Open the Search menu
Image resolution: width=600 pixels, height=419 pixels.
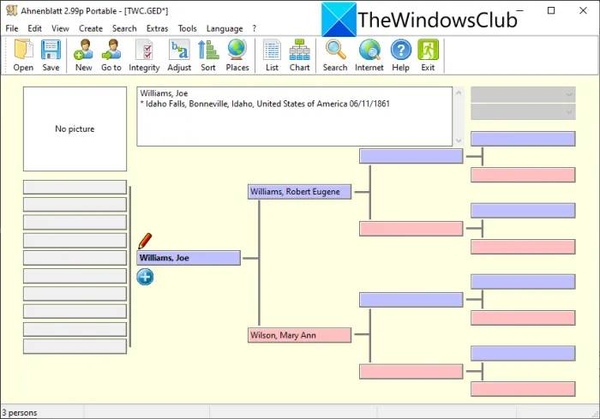124,28
